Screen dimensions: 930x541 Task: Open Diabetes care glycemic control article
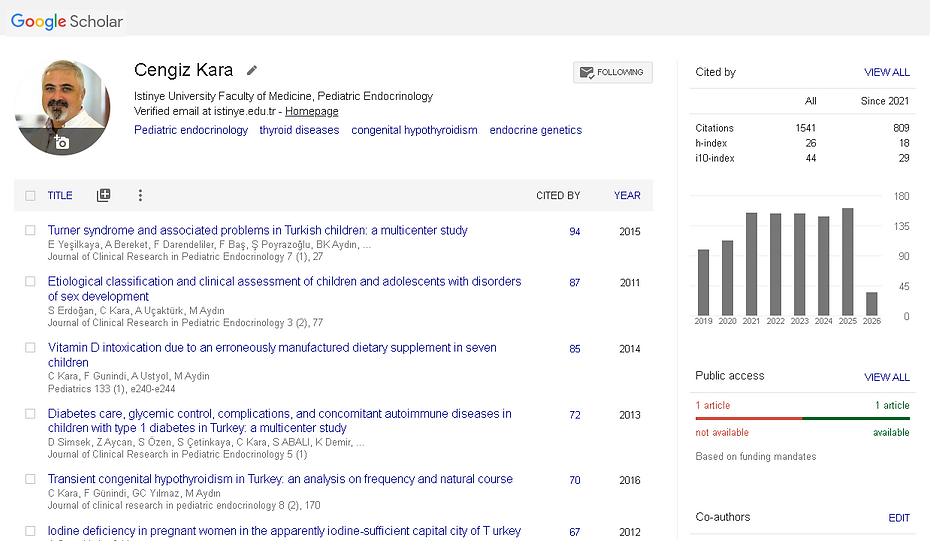[x=279, y=421]
